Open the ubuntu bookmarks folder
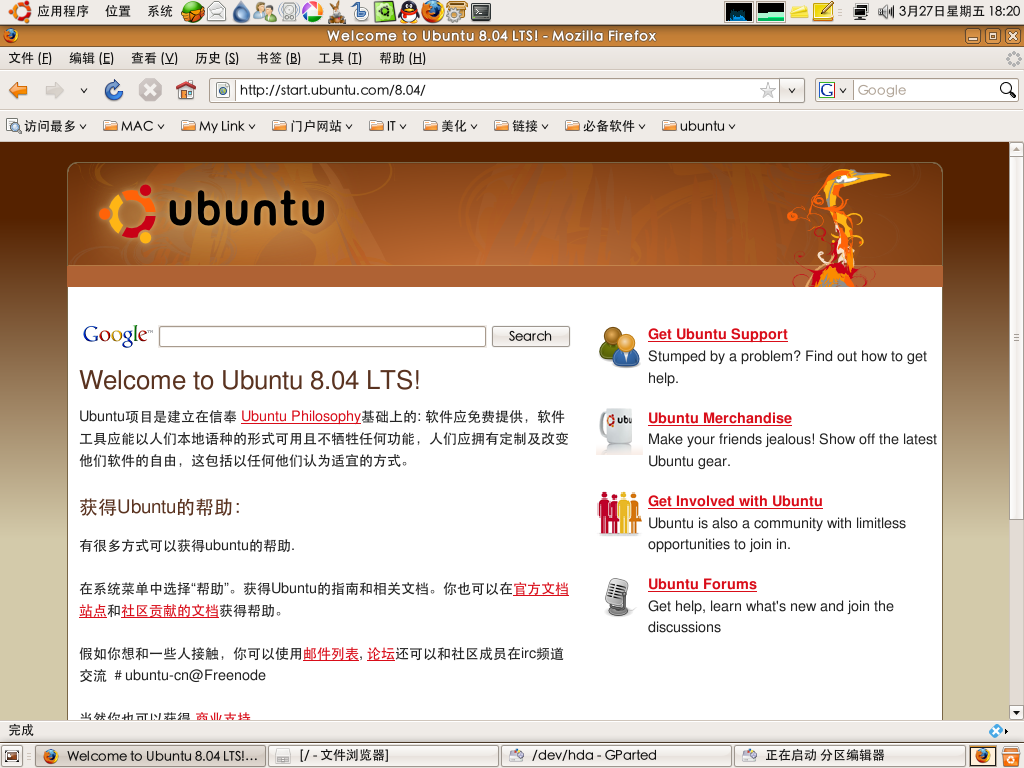 pos(698,126)
